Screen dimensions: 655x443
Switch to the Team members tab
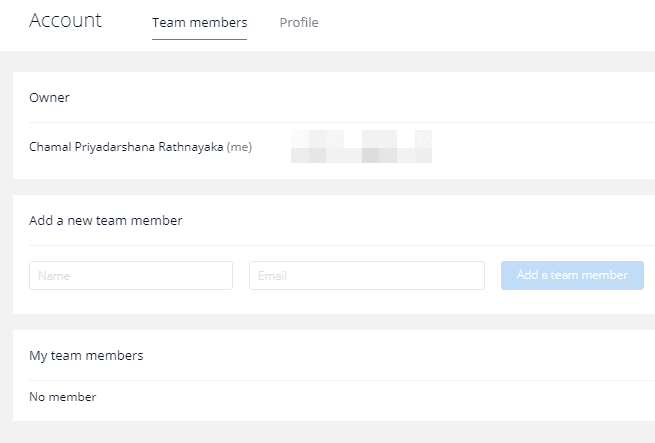199,23
